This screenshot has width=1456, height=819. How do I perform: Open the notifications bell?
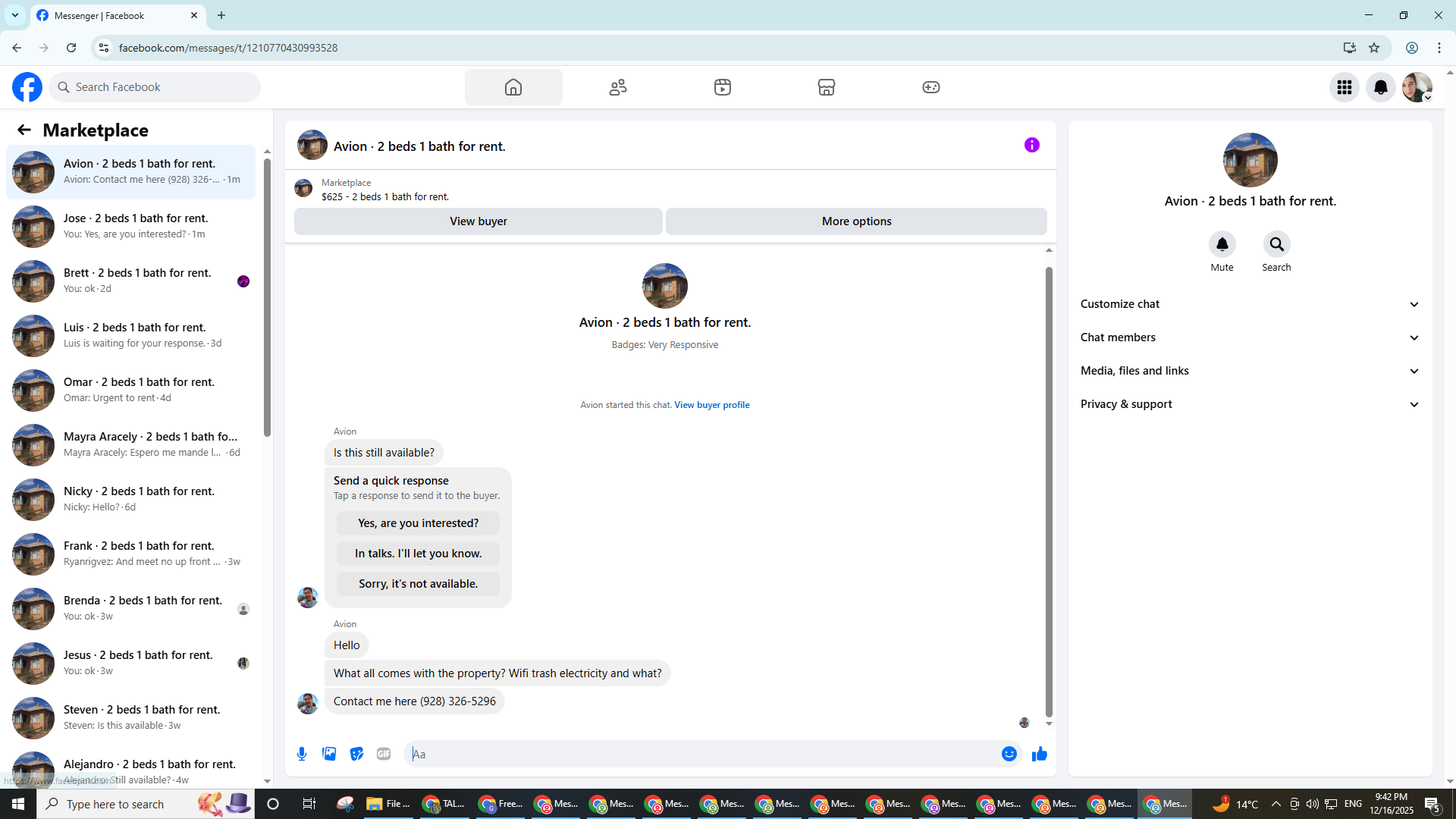coord(1381,87)
